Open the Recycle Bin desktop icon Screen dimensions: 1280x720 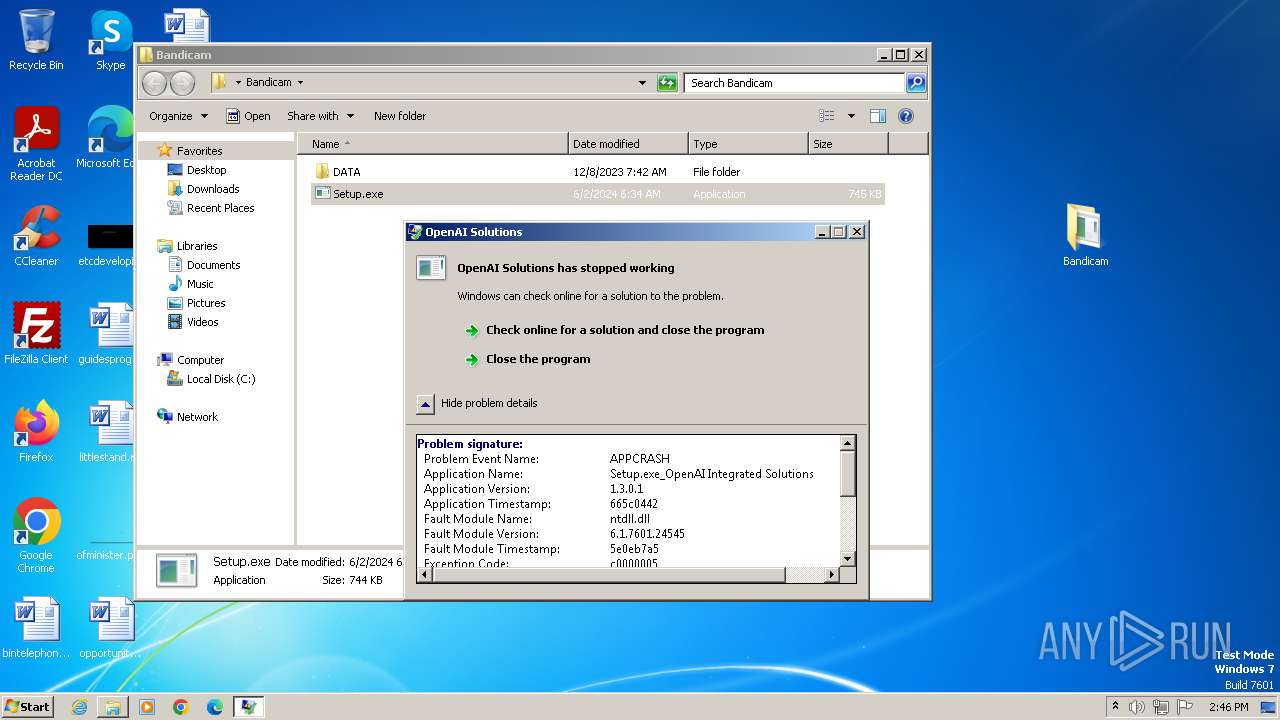36,40
